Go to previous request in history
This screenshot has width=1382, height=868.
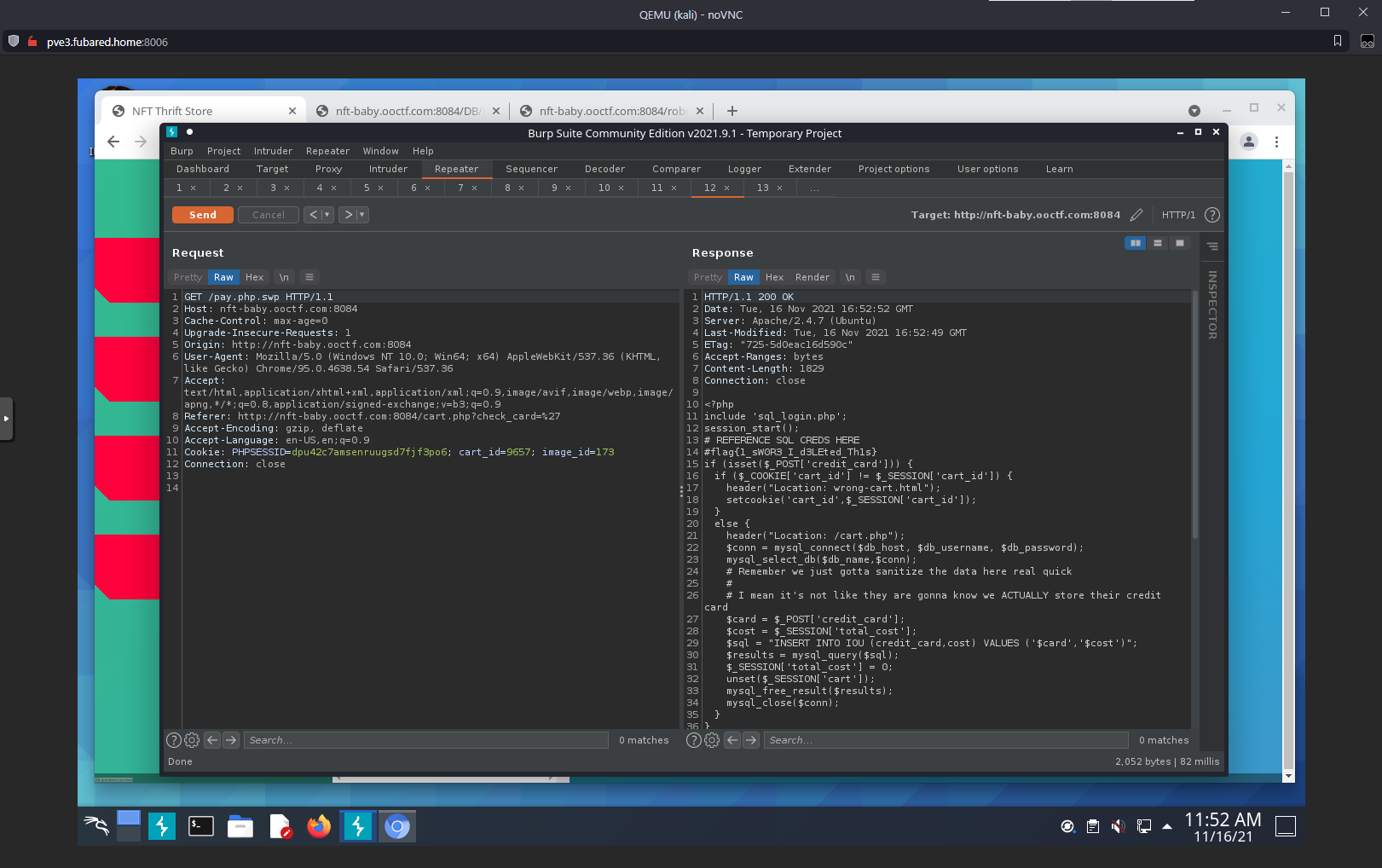(x=313, y=215)
